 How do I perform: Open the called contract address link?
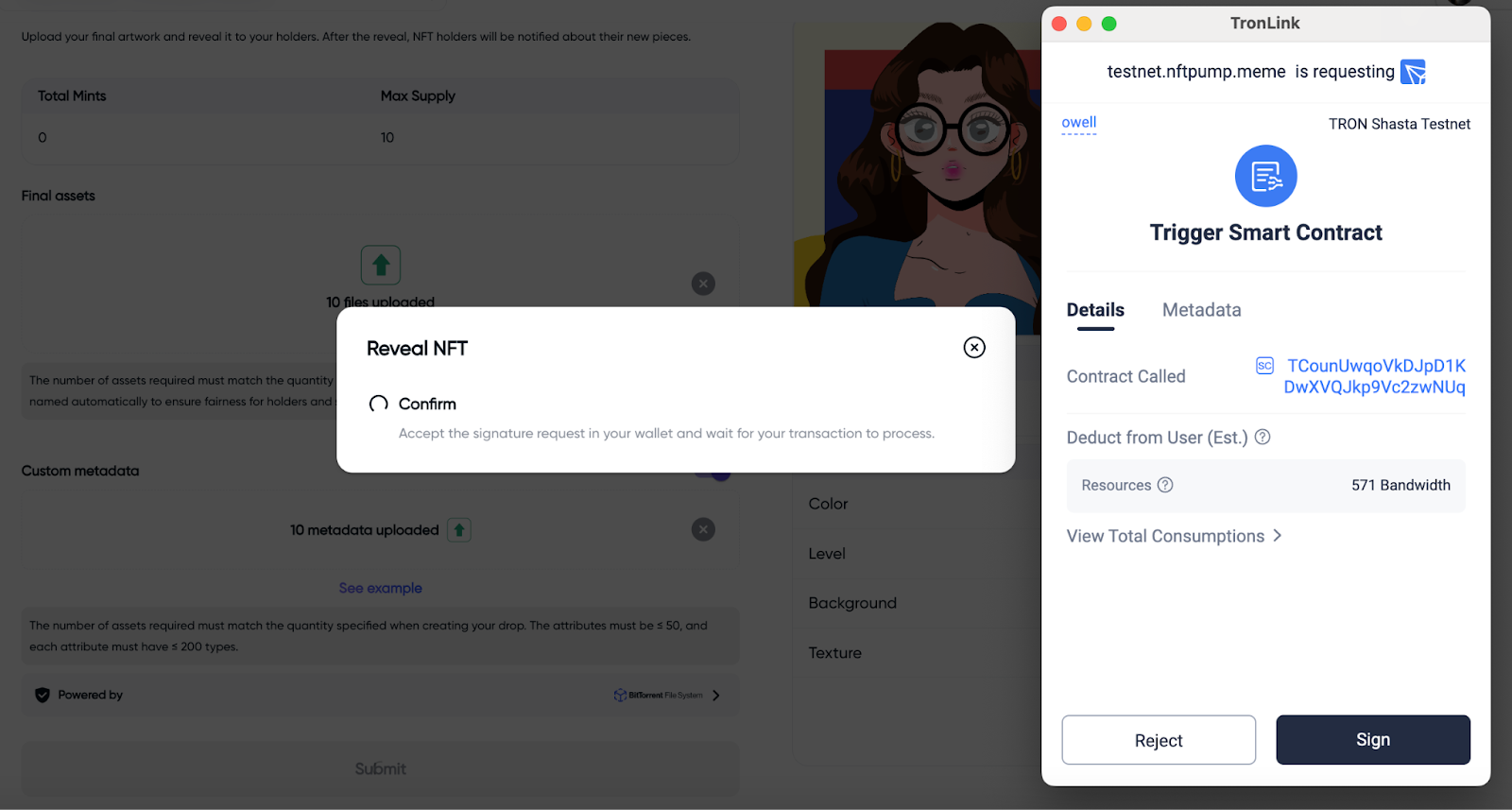click(1375, 376)
